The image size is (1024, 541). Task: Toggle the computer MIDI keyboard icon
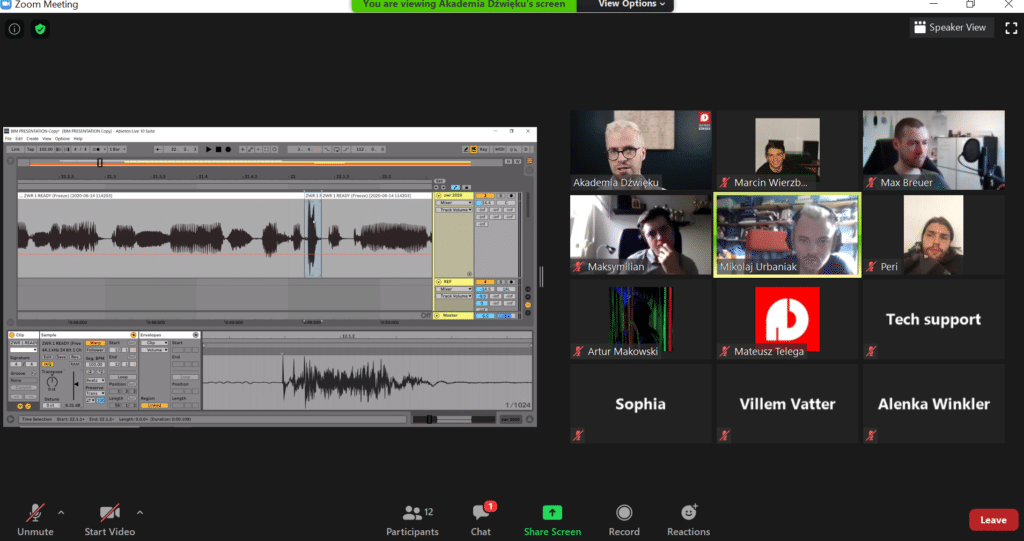pos(473,150)
